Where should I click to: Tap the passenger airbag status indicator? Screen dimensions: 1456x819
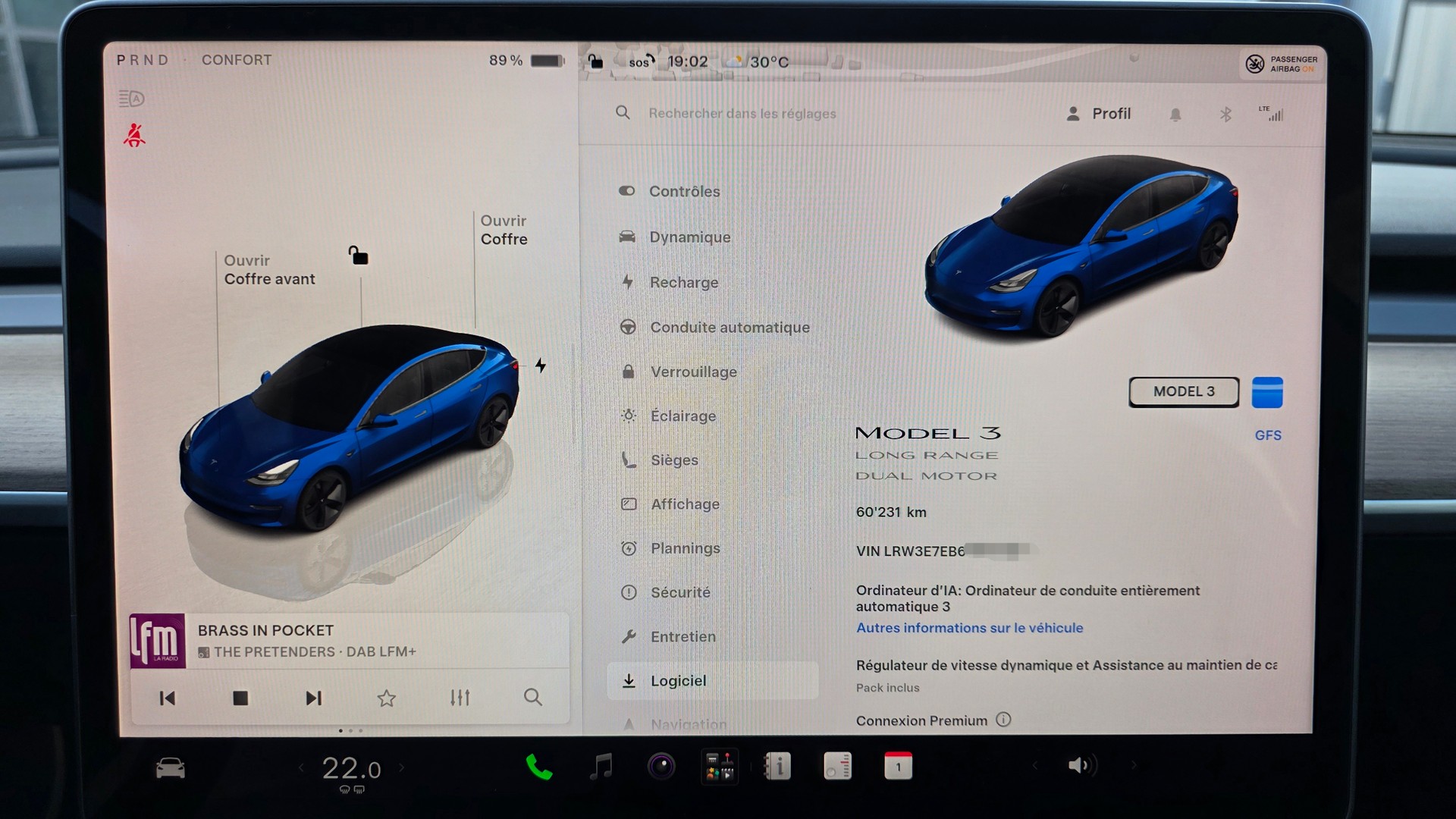point(1281,64)
